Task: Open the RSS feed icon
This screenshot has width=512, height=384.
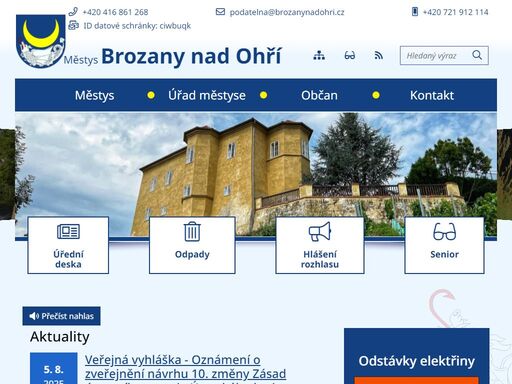Action: [379, 55]
